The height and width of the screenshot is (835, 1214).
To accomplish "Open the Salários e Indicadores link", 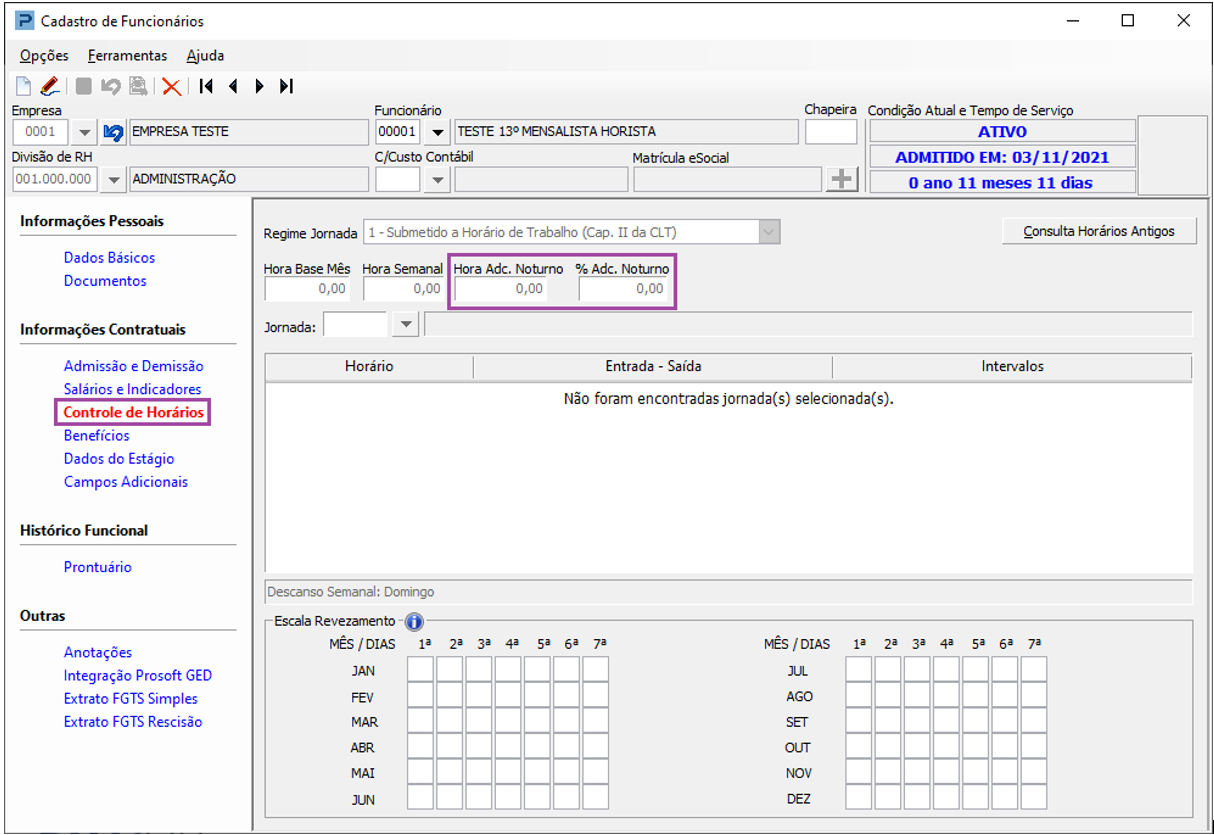I will 132,389.
